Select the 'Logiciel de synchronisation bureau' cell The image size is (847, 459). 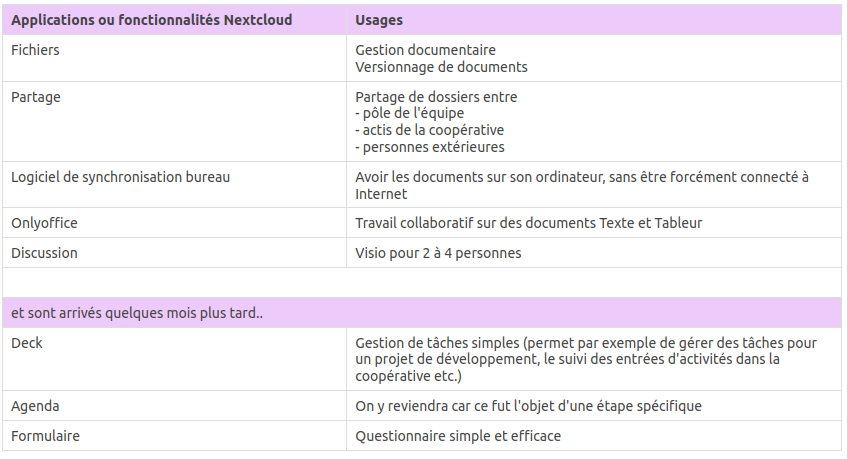121,177
